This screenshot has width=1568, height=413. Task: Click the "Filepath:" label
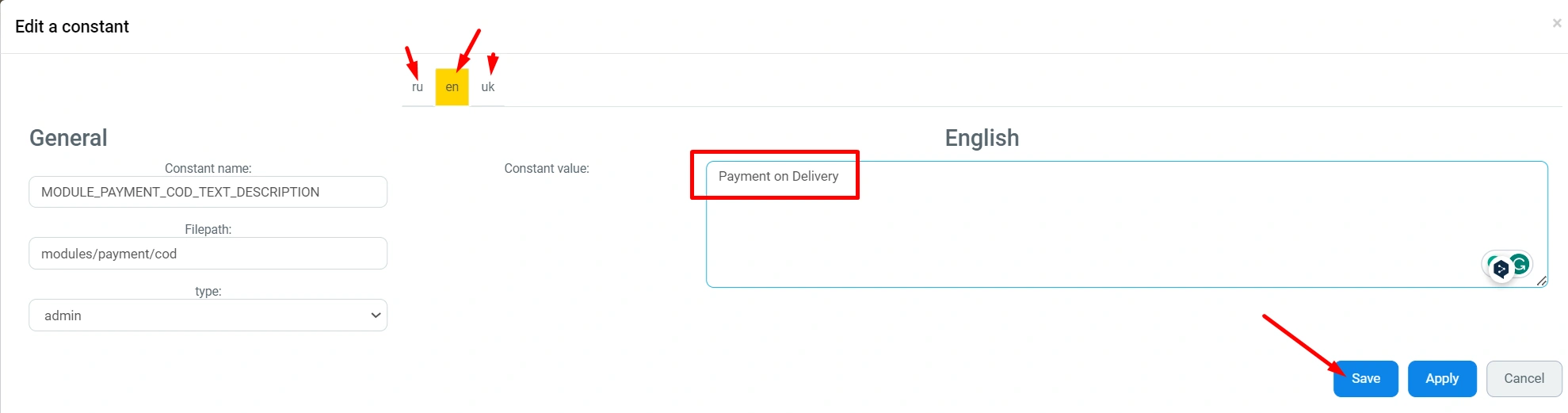pos(208,229)
